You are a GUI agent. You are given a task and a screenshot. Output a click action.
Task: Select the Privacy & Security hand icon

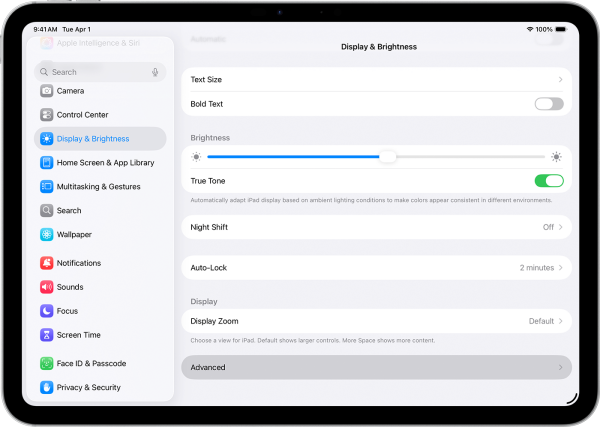coord(47,387)
